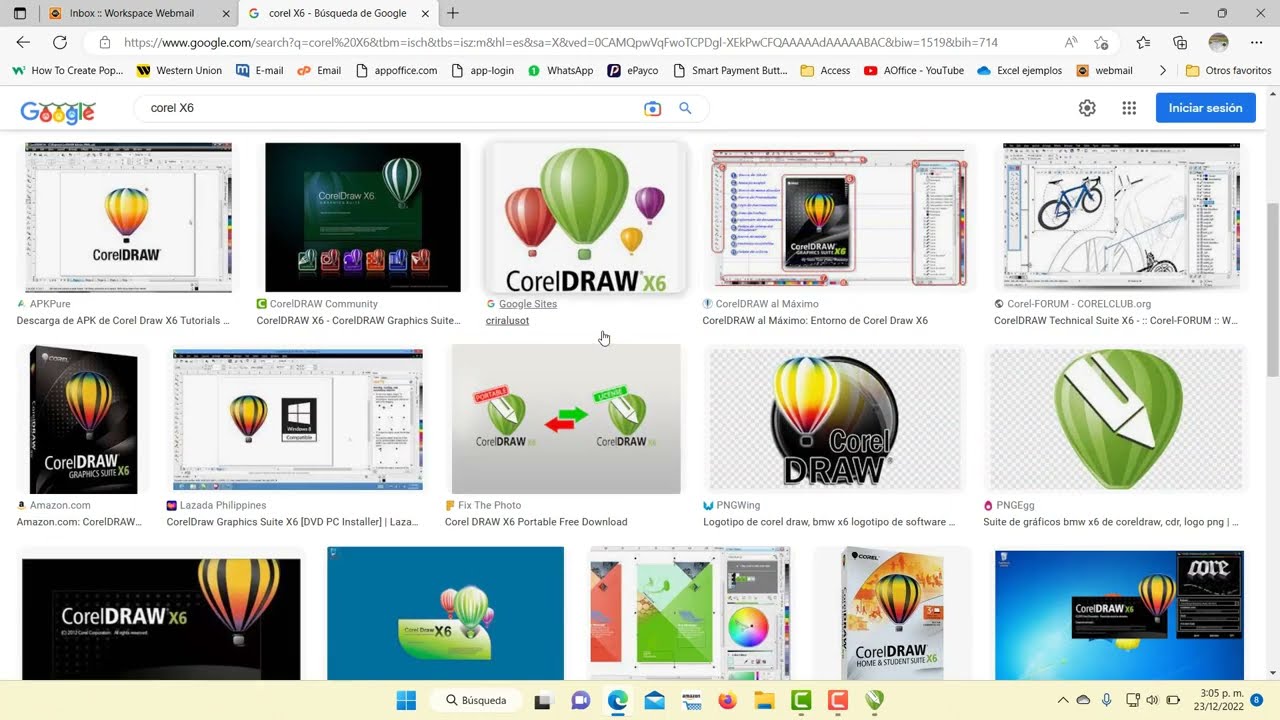Open the E-mail bookmark
The height and width of the screenshot is (720, 1280).
tap(260, 71)
